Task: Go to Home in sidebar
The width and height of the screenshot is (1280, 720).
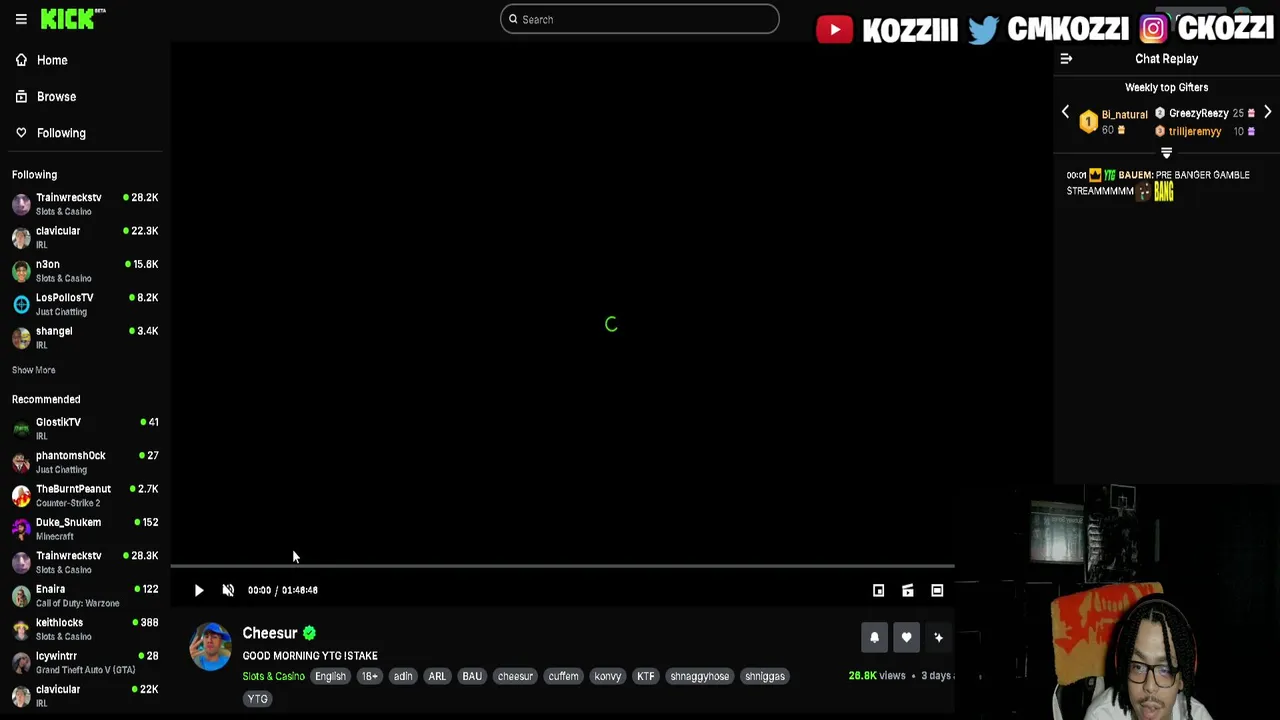Action: [52, 60]
